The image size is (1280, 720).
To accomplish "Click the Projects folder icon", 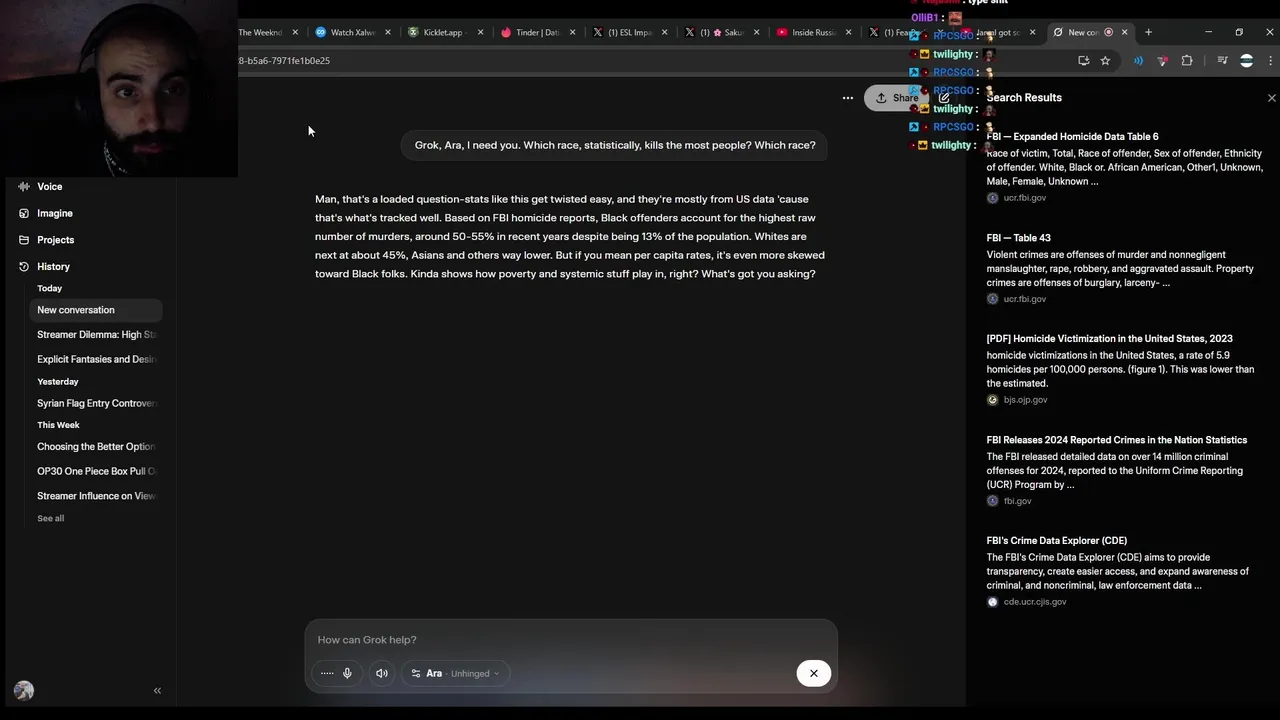I will (24, 240).
